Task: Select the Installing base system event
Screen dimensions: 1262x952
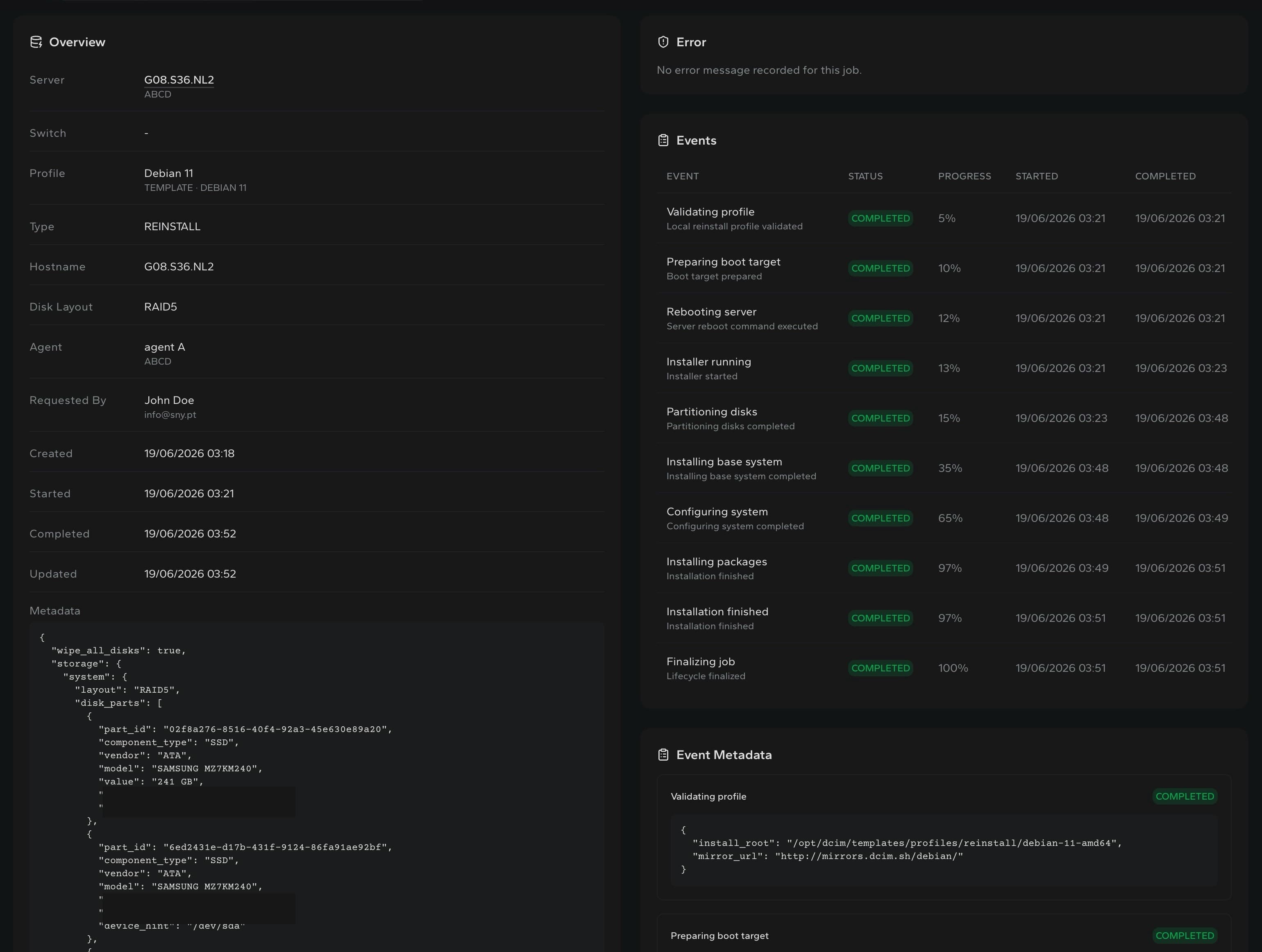Action: [x=944, y=468]
